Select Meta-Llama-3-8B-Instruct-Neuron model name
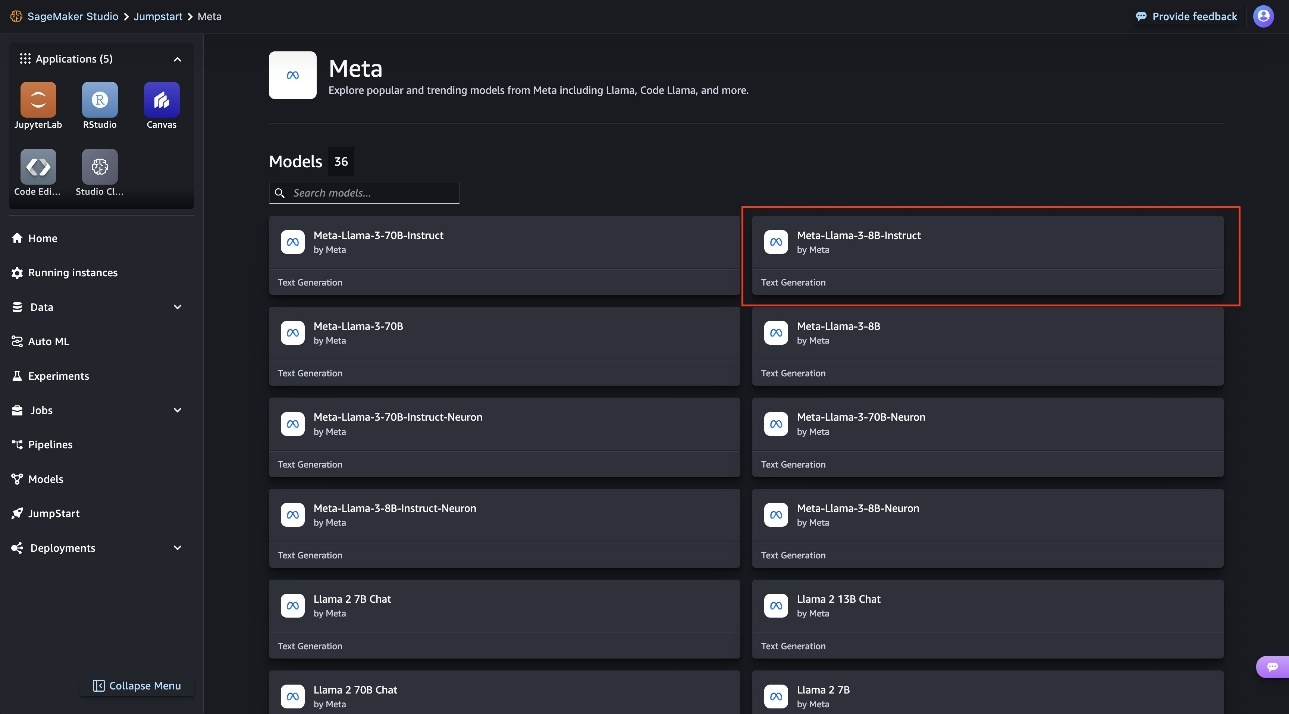This screenshot has height=714, width=1289. (395, 508)
